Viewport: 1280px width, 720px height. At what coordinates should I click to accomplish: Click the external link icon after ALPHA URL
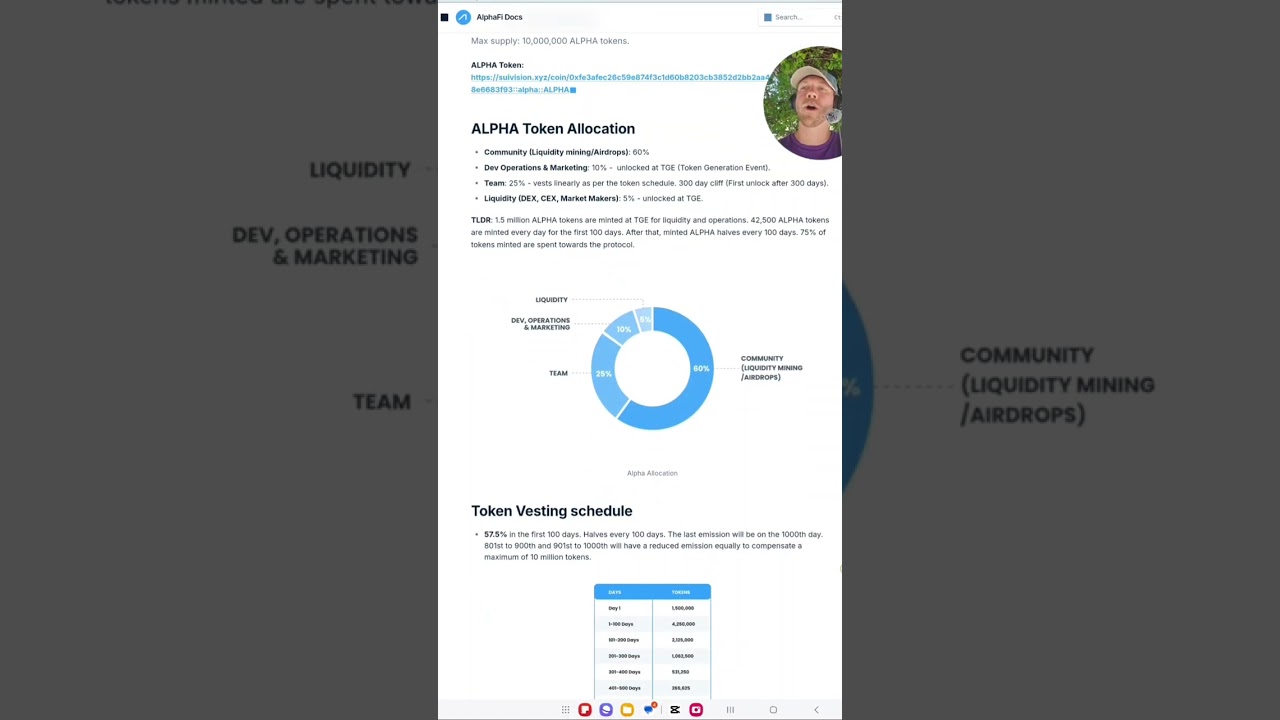(573, 90)
